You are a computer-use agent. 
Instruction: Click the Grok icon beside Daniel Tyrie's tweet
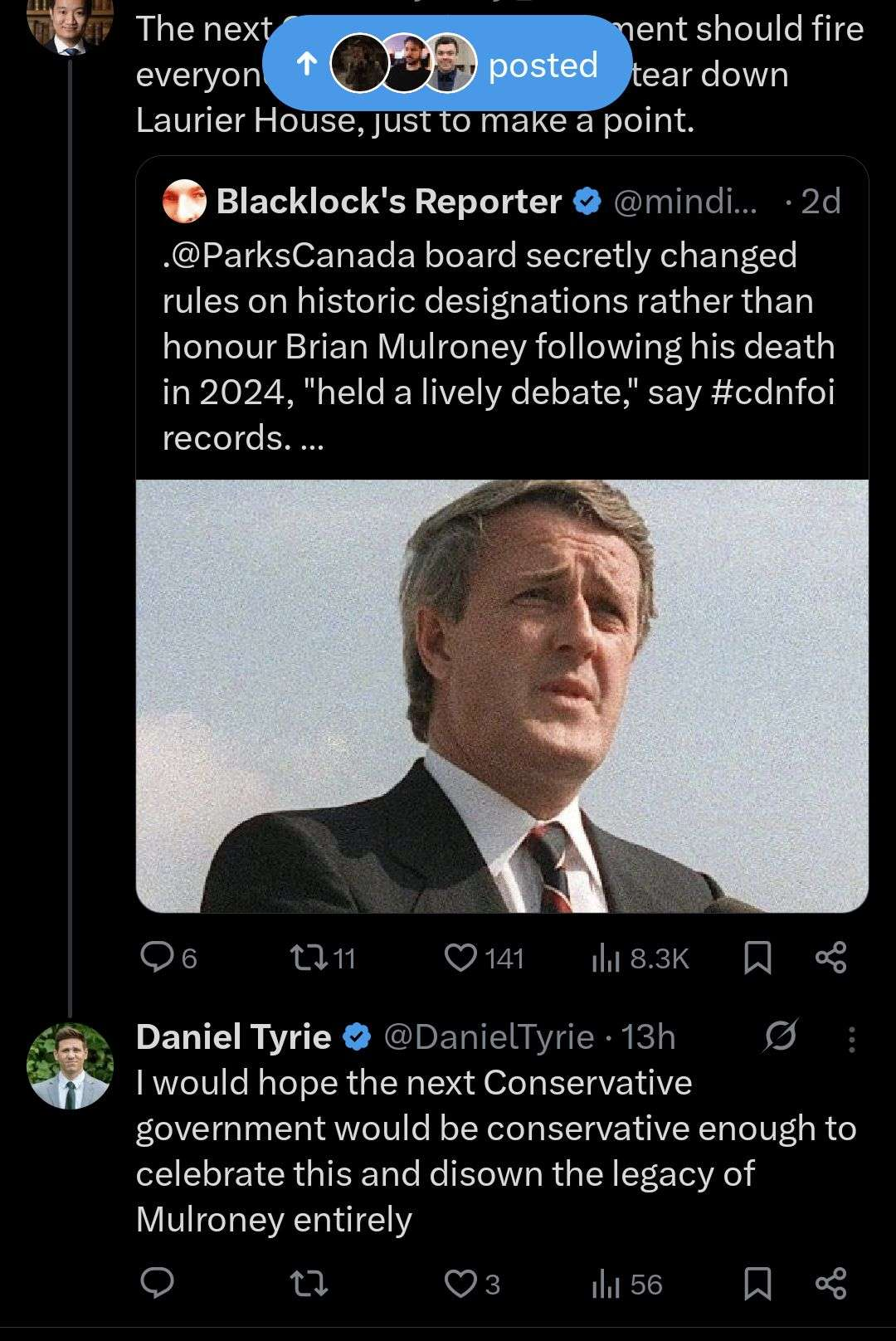(781, 1036)
